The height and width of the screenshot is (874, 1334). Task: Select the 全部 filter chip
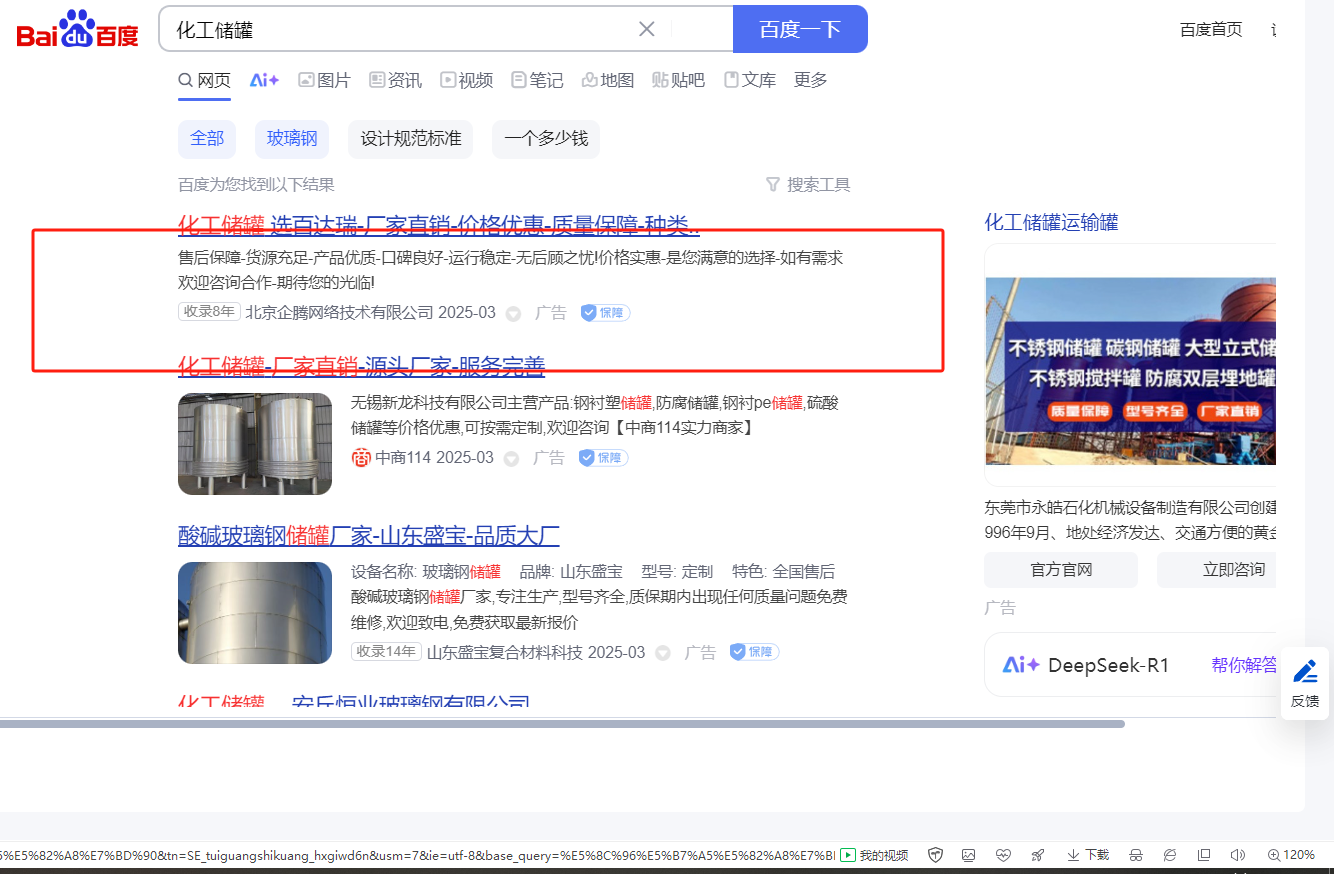tap(207, 139)
